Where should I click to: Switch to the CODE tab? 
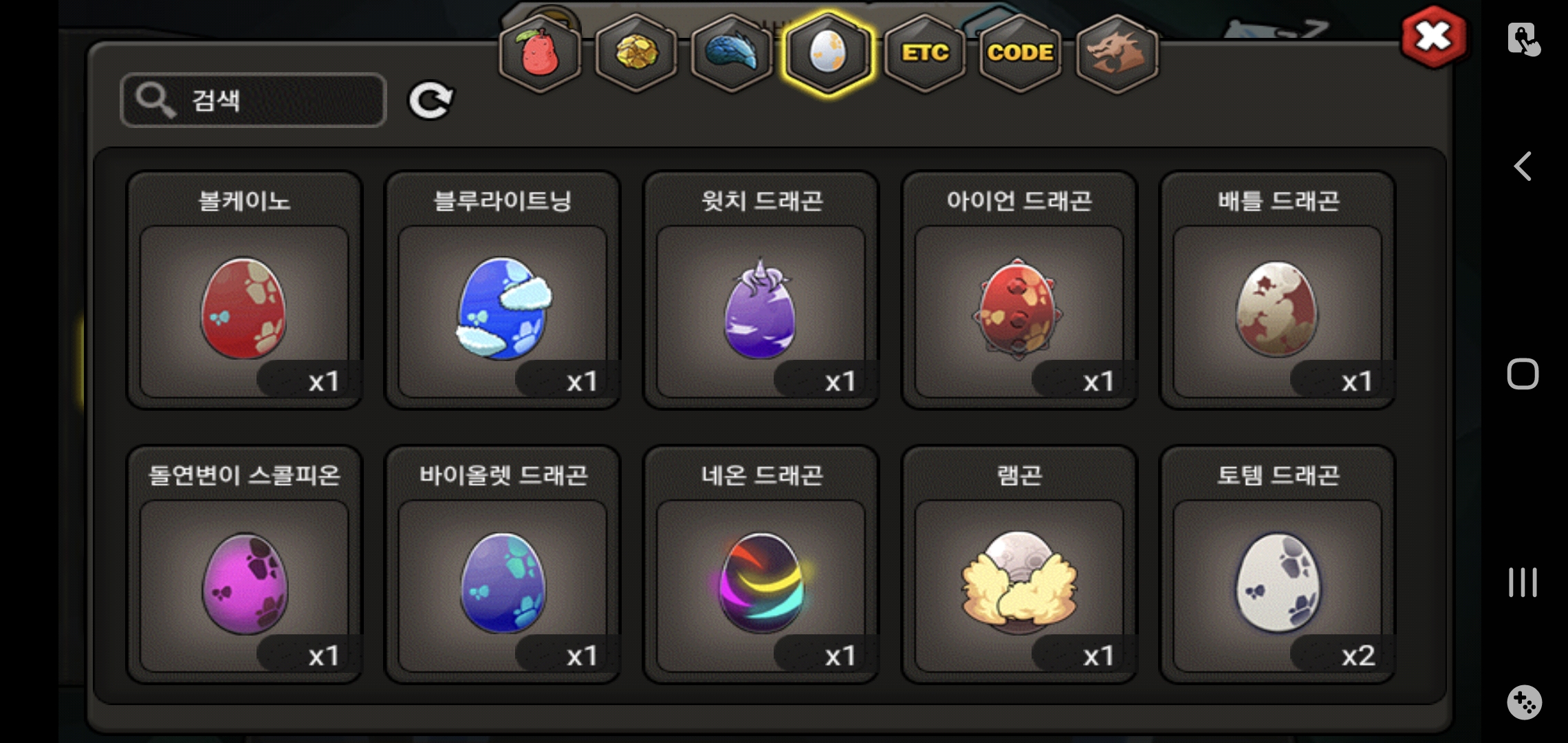[1021, 53]
